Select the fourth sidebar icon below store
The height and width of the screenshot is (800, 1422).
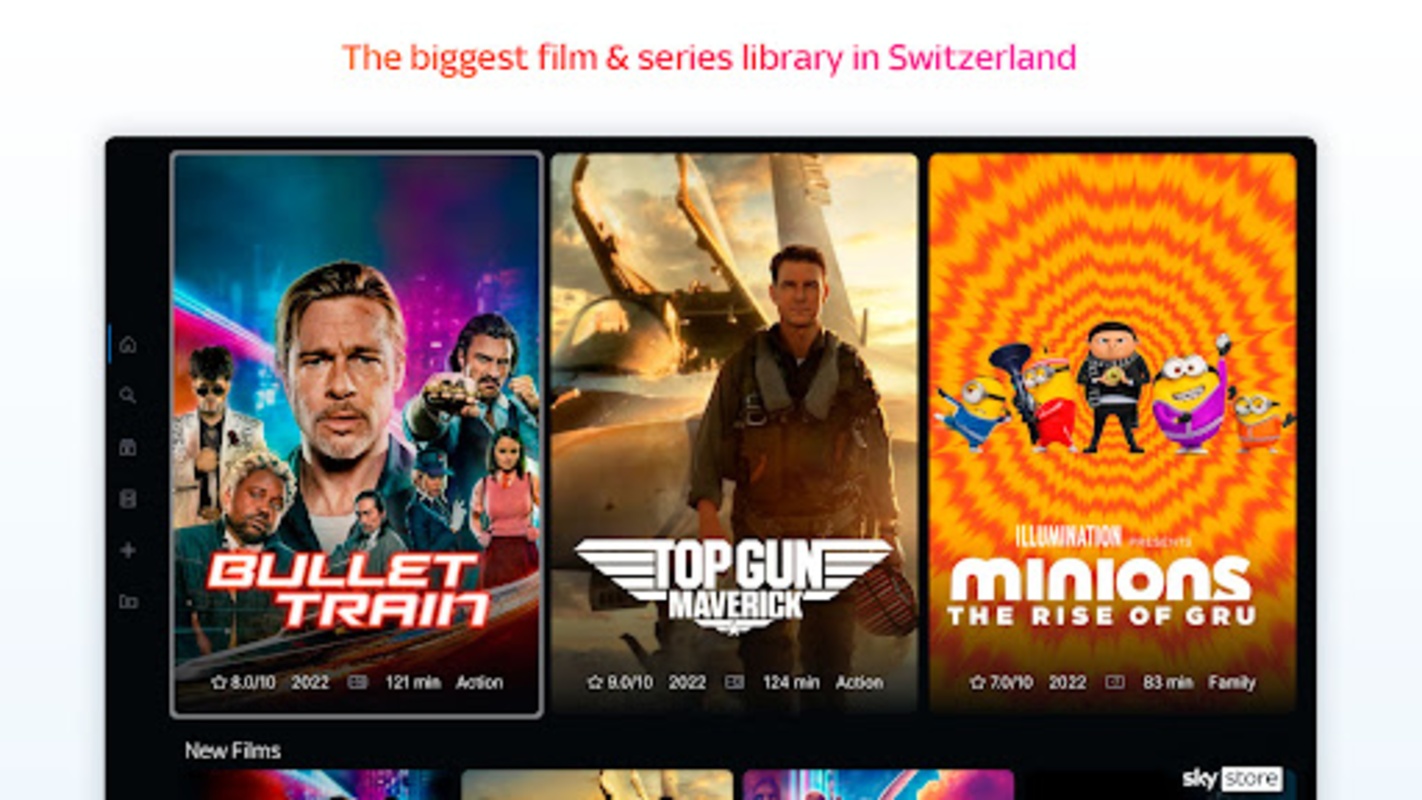(x=128, y=498)
